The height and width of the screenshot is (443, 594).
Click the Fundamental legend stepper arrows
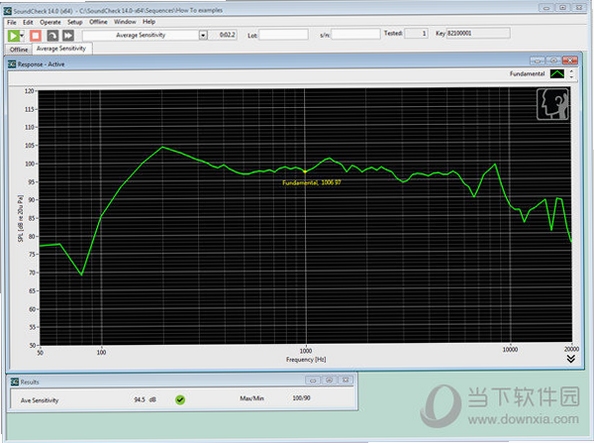coord(571,74)
